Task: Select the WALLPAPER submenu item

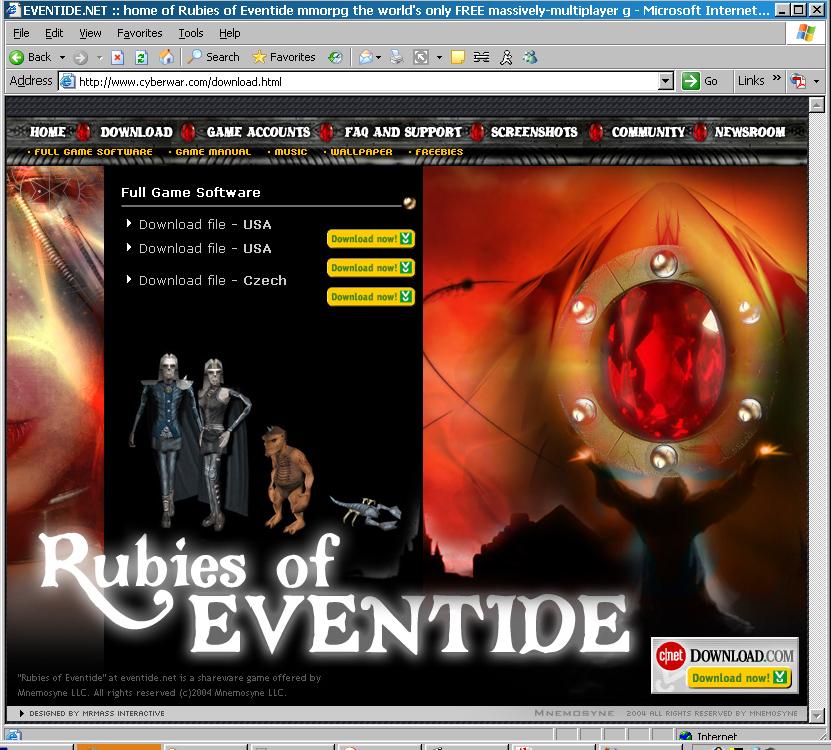Action: [361, 152]
